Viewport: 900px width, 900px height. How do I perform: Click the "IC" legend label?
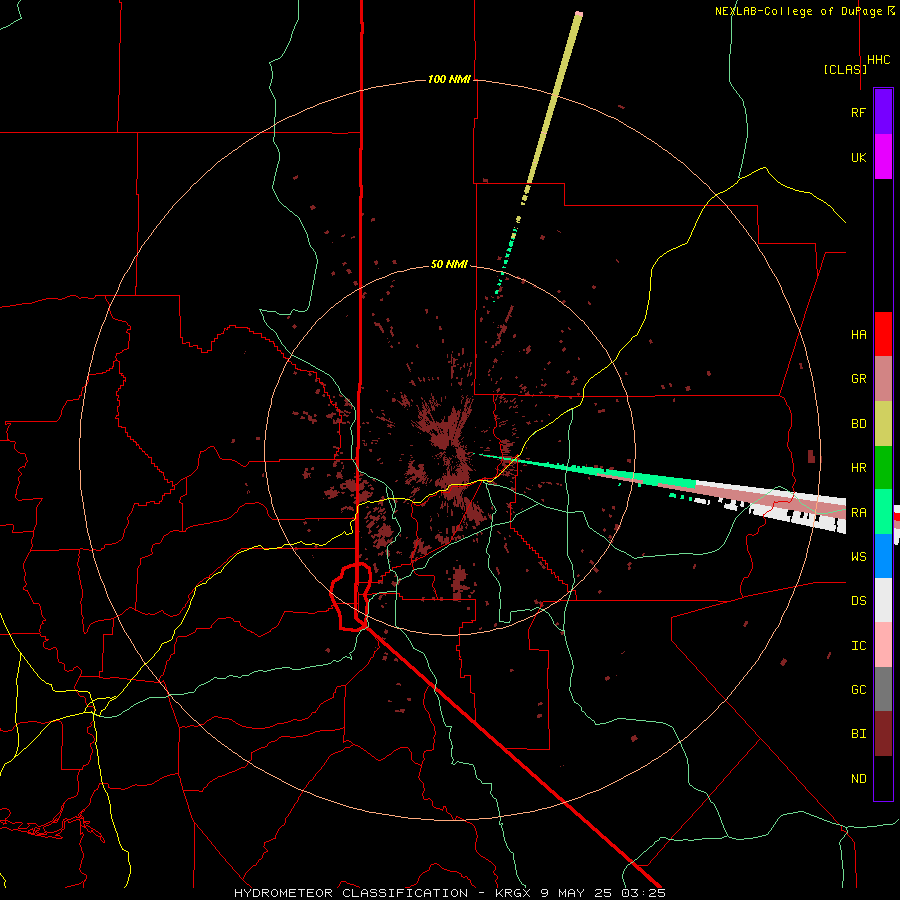858,645
